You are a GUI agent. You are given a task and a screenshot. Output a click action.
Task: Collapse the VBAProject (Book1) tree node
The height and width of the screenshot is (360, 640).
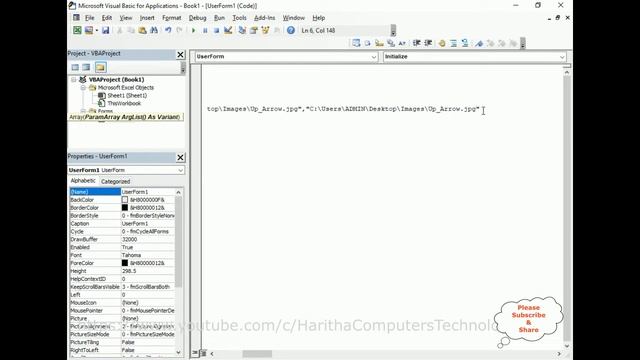click(x=74, y=80)
